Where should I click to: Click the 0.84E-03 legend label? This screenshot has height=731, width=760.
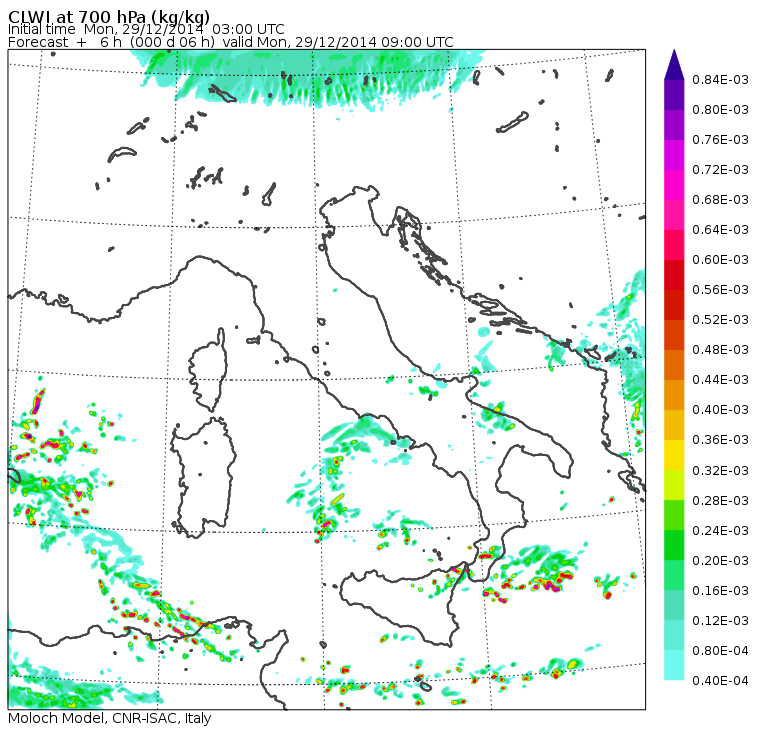720,79
